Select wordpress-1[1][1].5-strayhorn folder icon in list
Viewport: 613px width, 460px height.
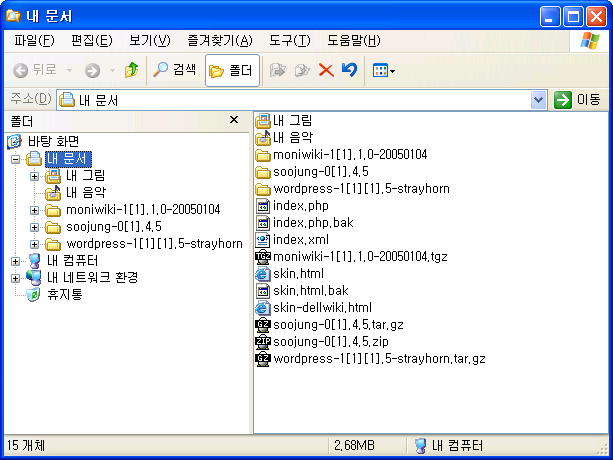point(263,189)
